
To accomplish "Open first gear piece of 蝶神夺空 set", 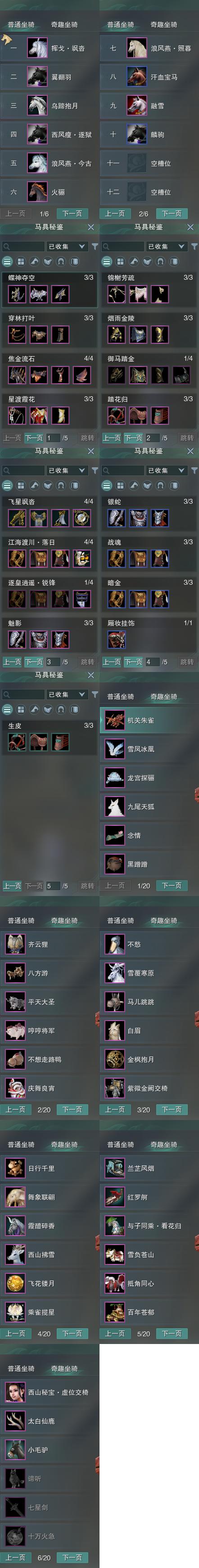I will pos(17,294).
